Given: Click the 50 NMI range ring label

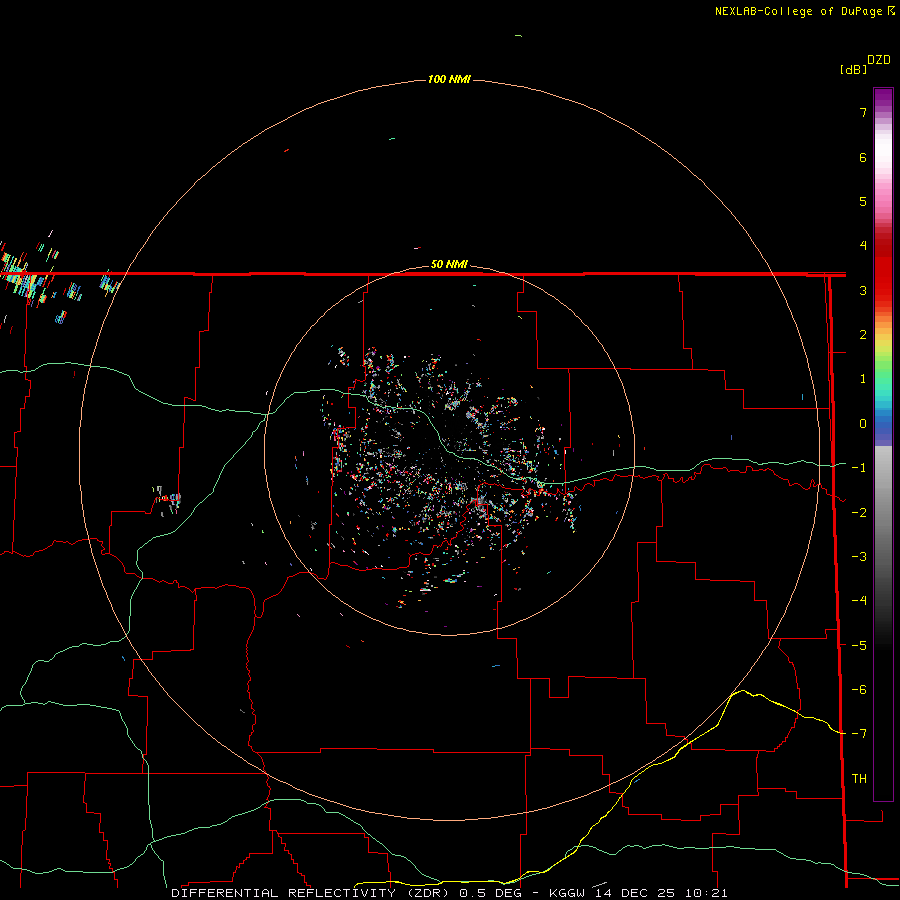Looking at the screenshot, I should pyautogui.click(x=449, y=265).
